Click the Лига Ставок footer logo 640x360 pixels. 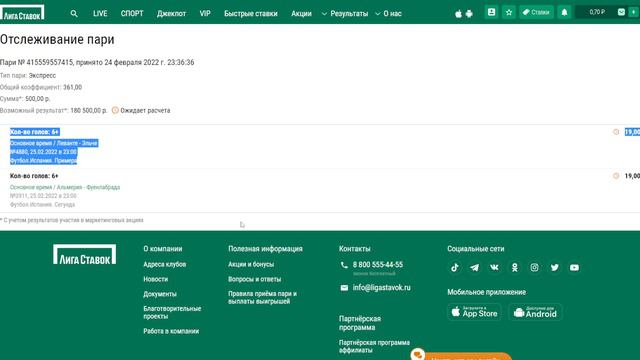84,254
